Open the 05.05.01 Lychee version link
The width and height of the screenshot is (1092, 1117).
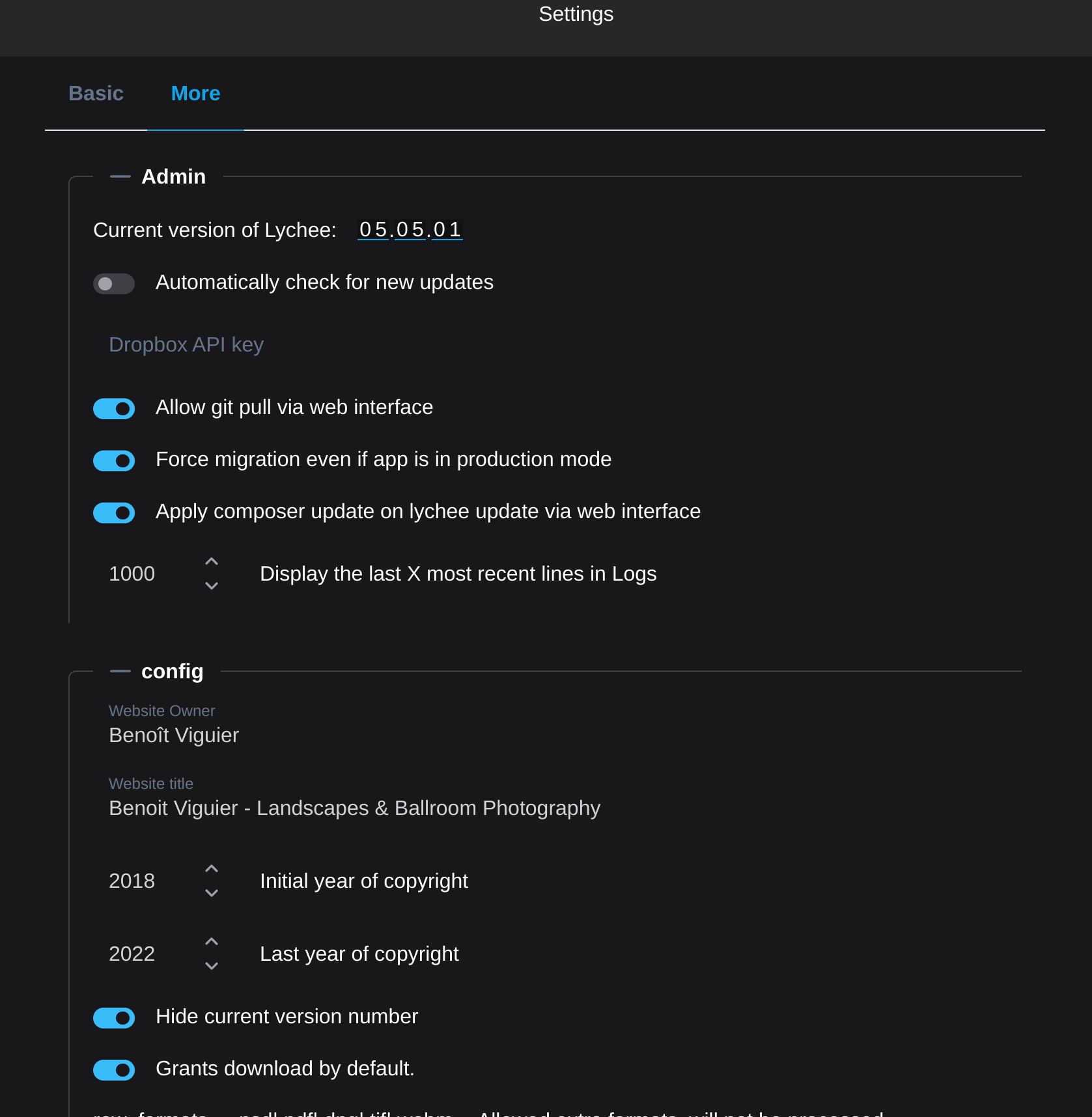tap(410, 230)
